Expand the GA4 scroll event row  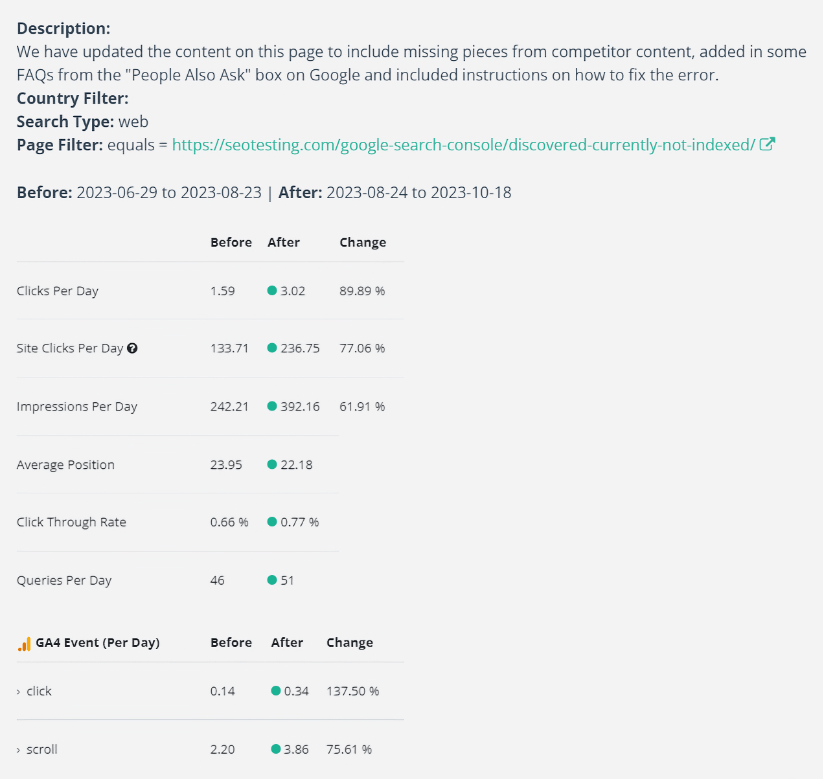(19, 750)
